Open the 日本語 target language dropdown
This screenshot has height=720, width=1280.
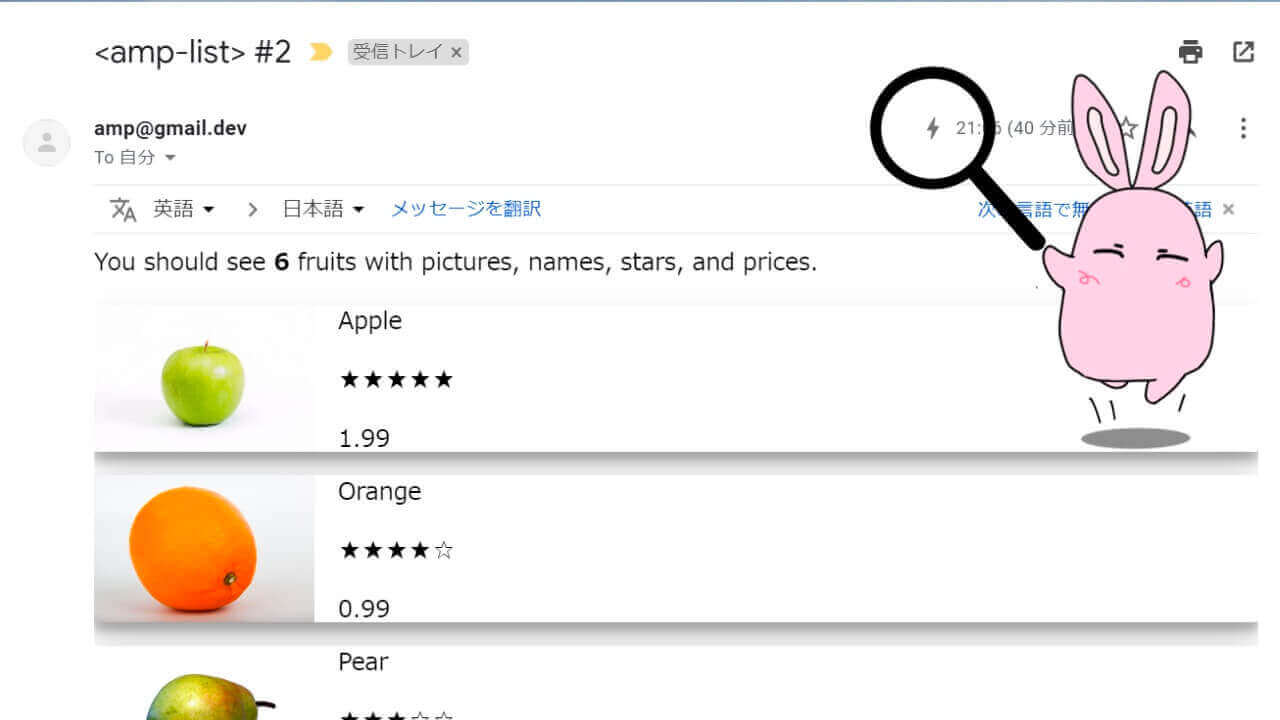click(x=323, y=209)
